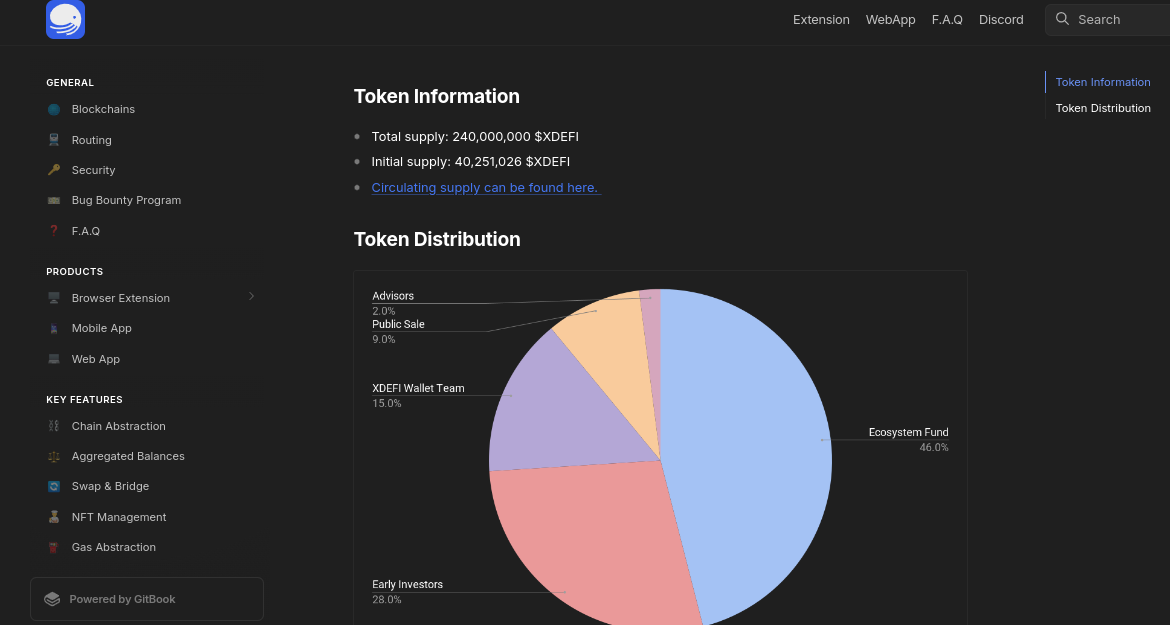Click the 'Early Investors' chart label
The height and width of the screenshot is (625, 1170).
tap(407, 585)
